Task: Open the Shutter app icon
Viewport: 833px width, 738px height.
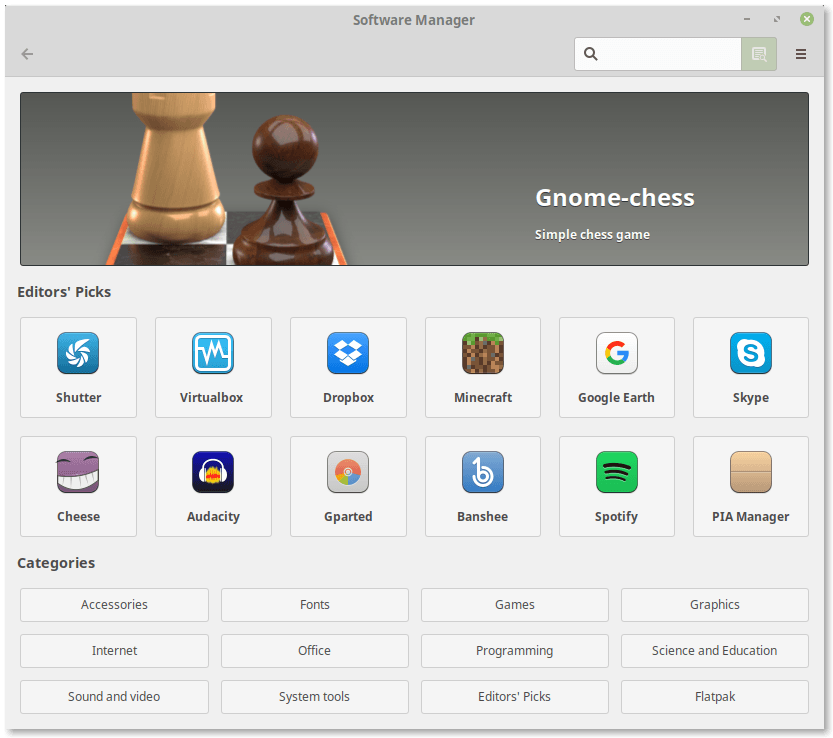Action: pyautogui.click(x=78, y=354)
